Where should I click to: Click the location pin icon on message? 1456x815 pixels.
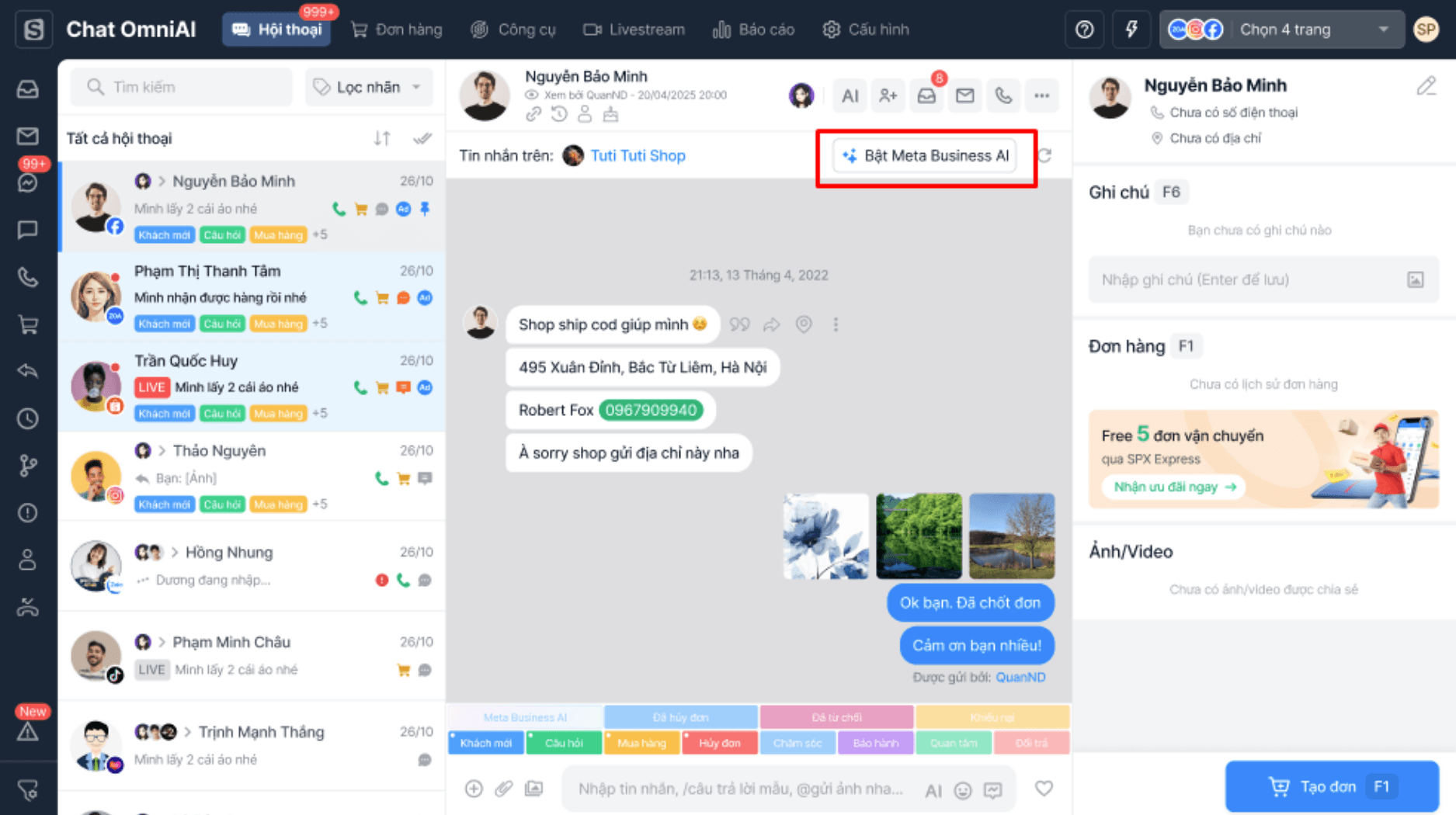point(804,324)
